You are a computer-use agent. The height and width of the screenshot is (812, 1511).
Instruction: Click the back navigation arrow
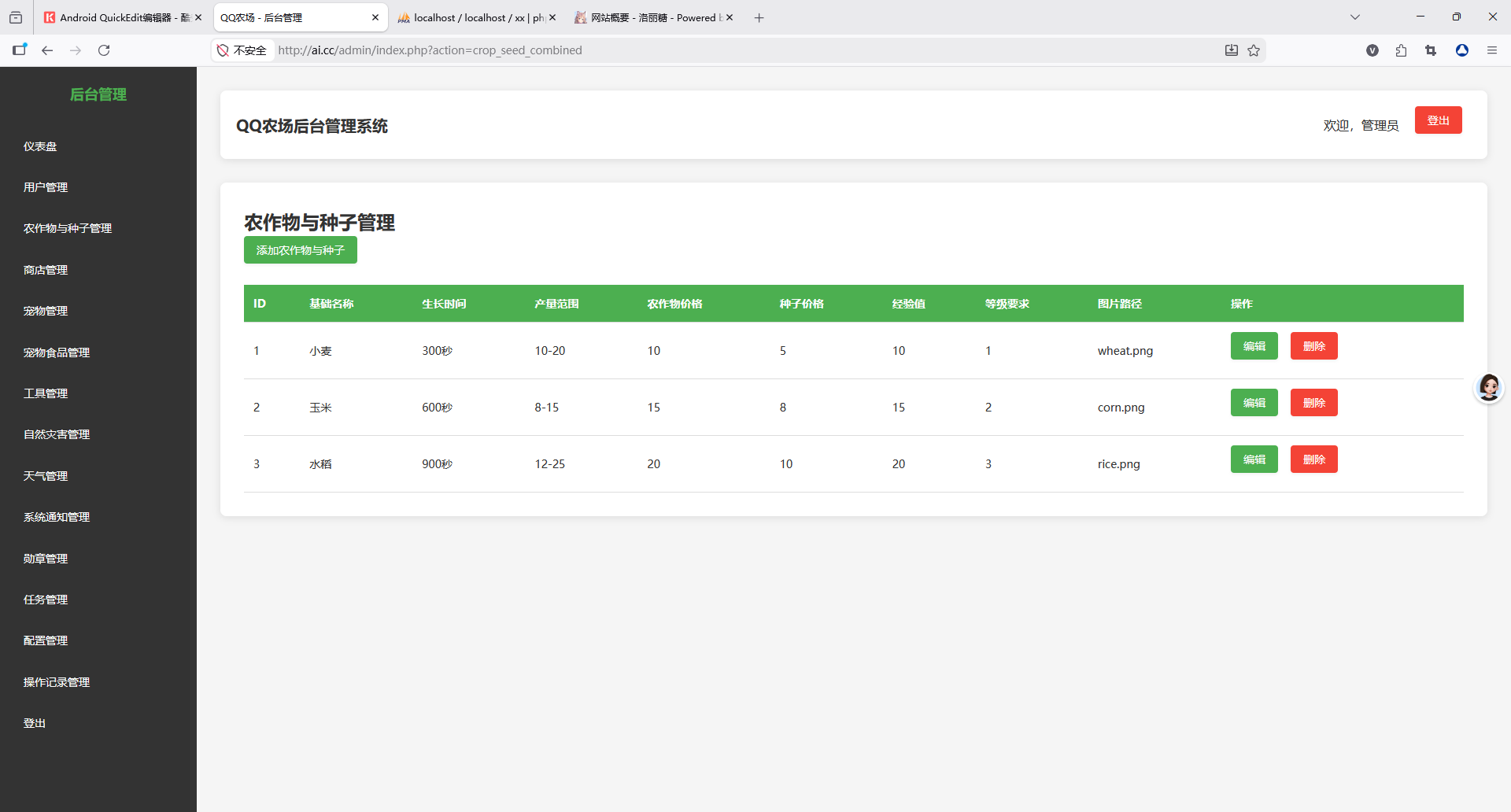47,50
